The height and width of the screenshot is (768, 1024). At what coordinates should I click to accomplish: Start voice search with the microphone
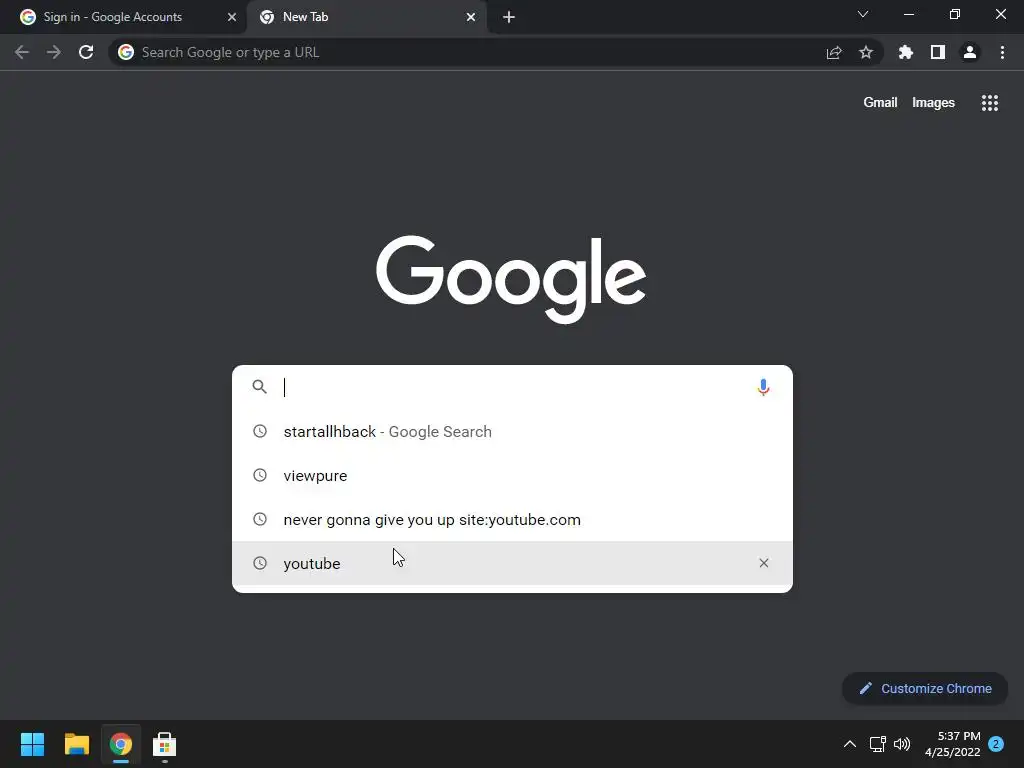pos(763,387)
